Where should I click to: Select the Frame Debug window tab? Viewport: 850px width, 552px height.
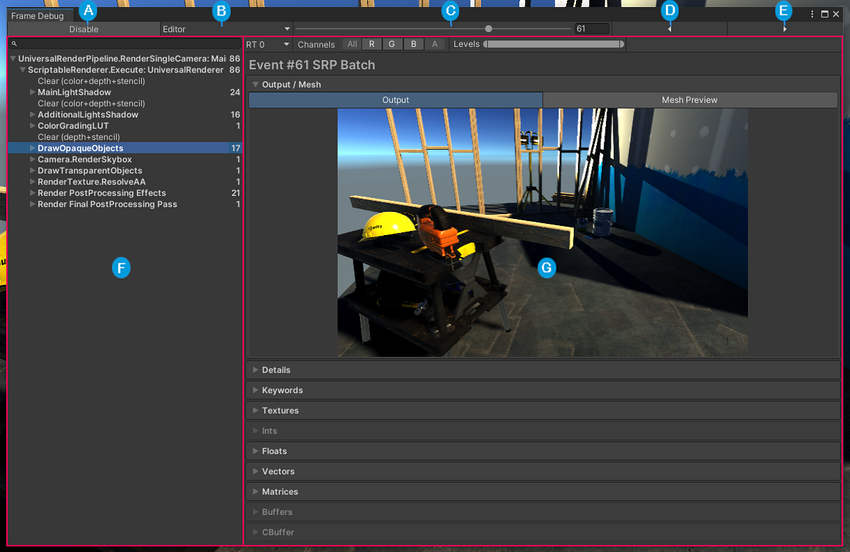35,16
